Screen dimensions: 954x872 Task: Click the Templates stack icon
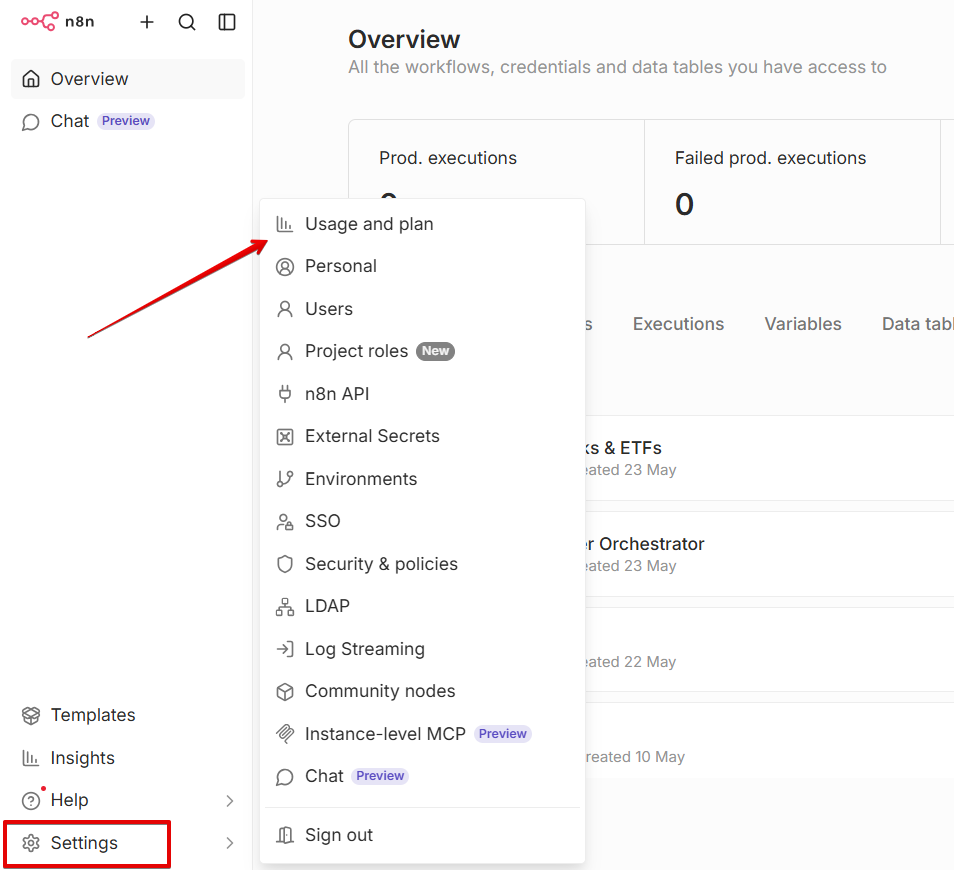click(x=30, y=716)
